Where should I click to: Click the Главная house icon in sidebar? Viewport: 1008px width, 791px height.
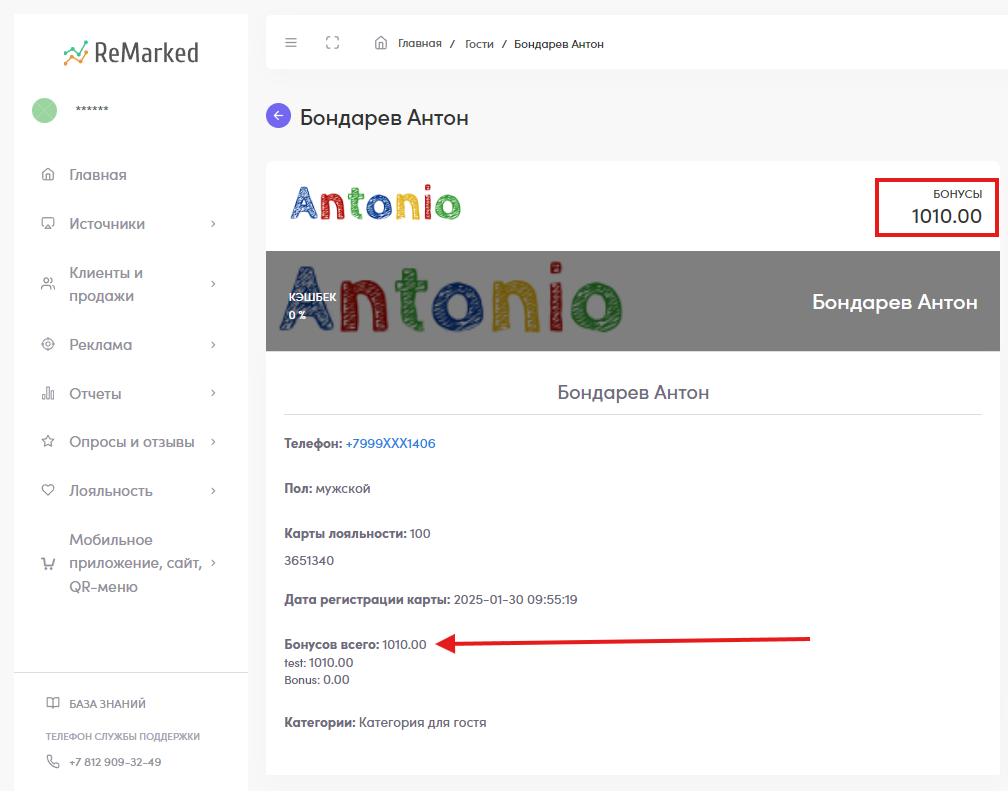pyautogui.click(x=48, y=174)
